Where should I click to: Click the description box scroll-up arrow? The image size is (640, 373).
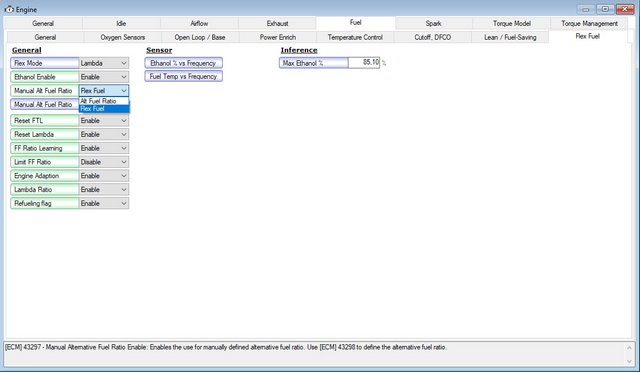(x=629, y=348)
